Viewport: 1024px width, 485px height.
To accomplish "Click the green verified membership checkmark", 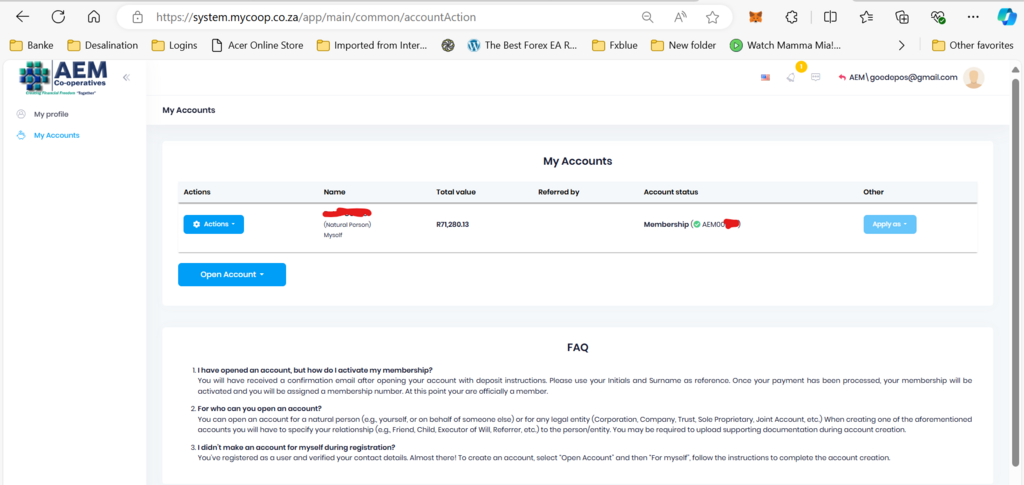I will tap(696, 224).
